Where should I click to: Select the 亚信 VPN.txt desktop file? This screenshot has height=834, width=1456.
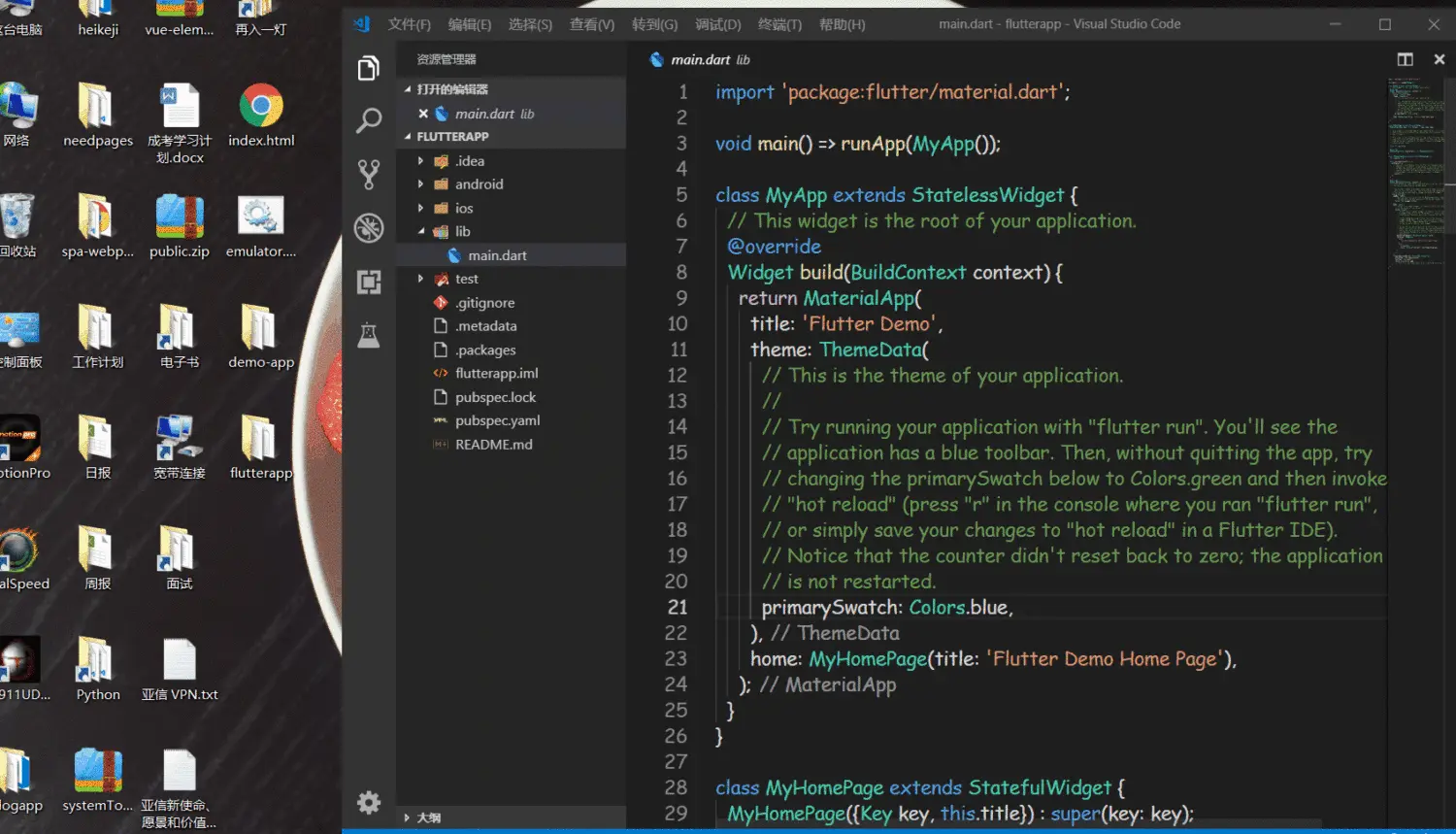coord(180,670)
